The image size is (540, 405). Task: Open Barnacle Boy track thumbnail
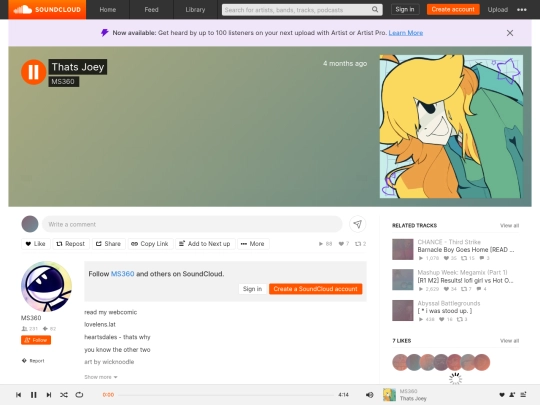pyautogui.click(x=403, y=249)
